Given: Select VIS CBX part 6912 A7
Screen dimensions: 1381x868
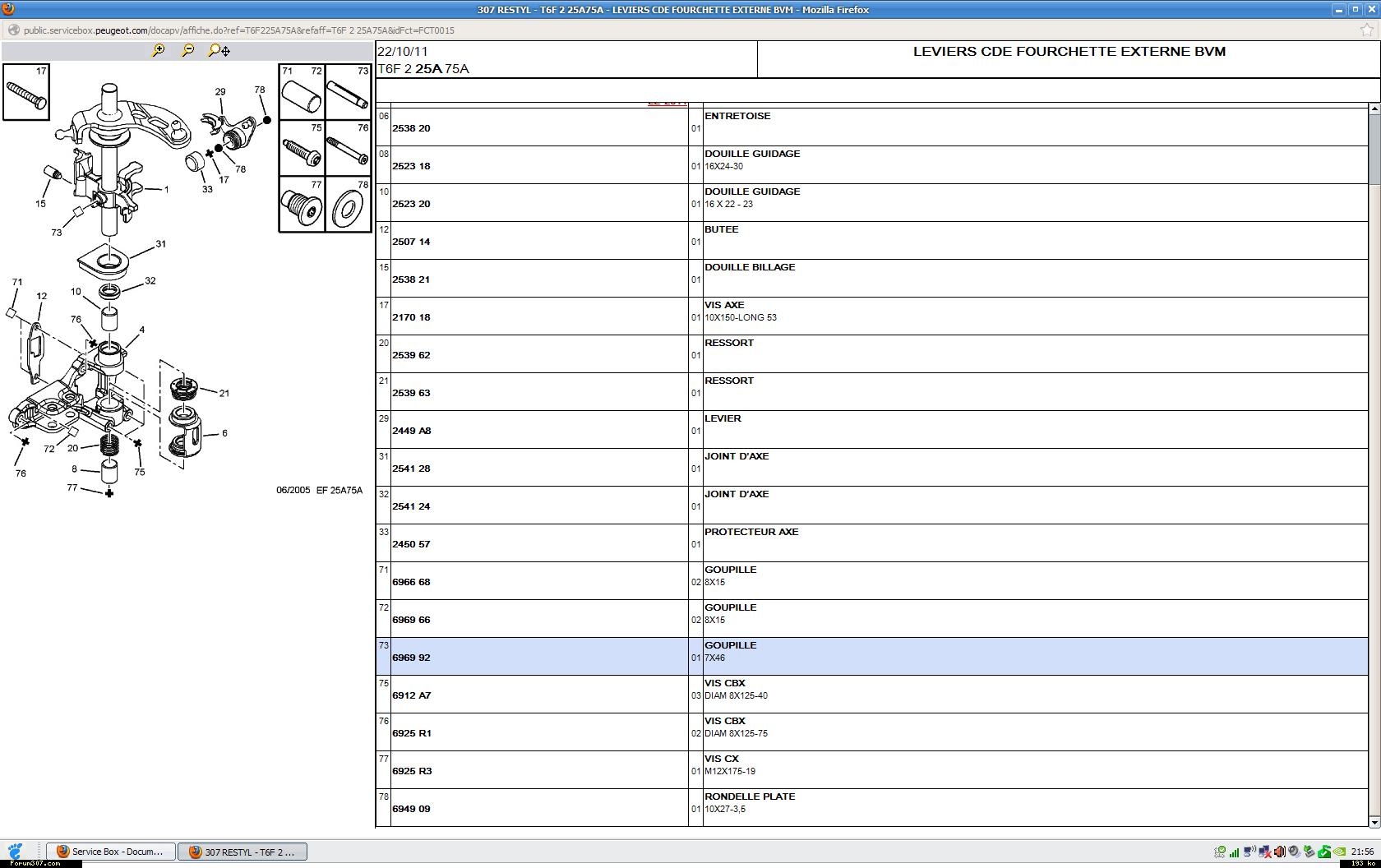Looking at the screenshot, I should 412,695.
